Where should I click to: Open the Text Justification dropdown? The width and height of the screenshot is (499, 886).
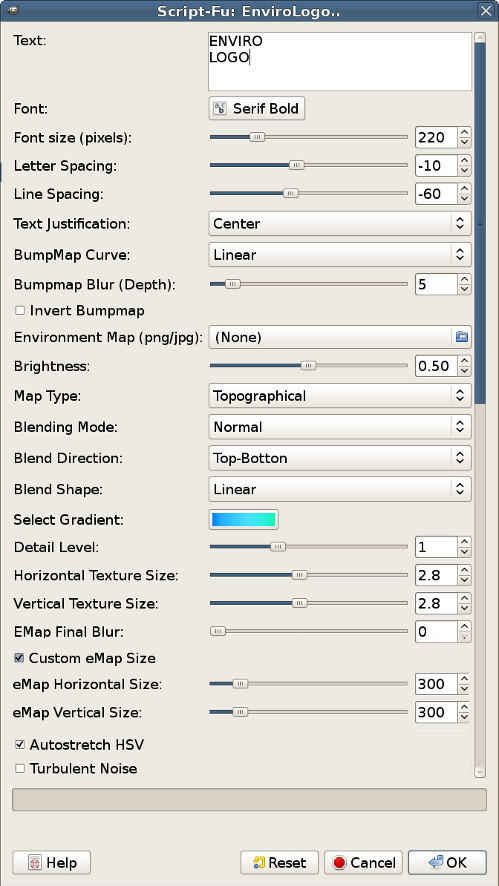click(340, 224)
